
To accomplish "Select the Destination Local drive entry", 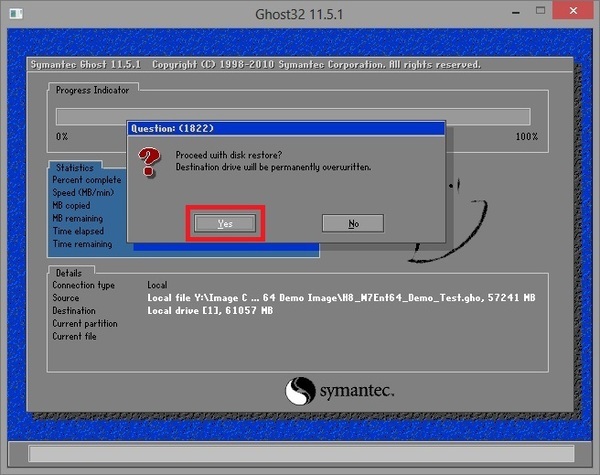I will pyautogui.click(x=209, y=311).
